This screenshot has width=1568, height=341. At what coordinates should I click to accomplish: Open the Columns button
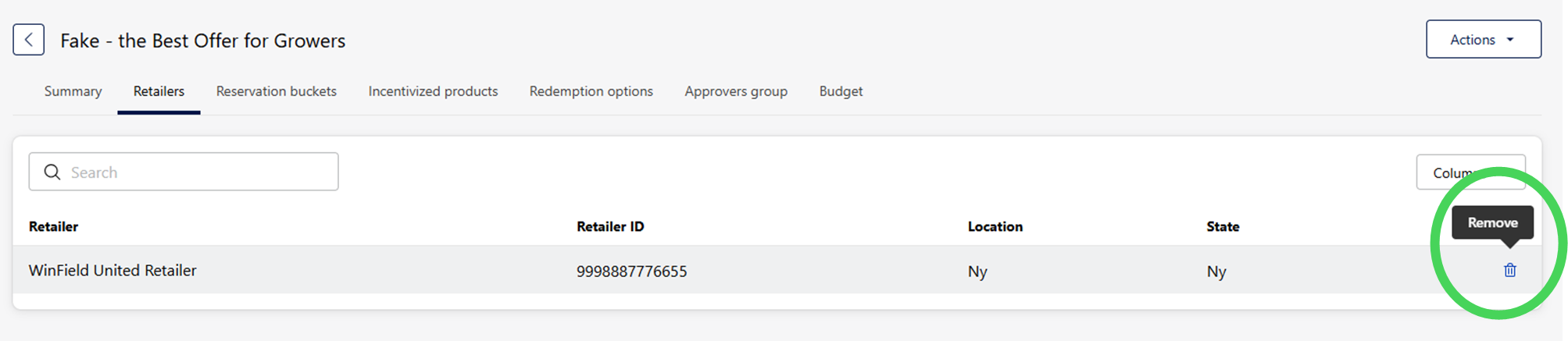click(x=1452, y=172)
